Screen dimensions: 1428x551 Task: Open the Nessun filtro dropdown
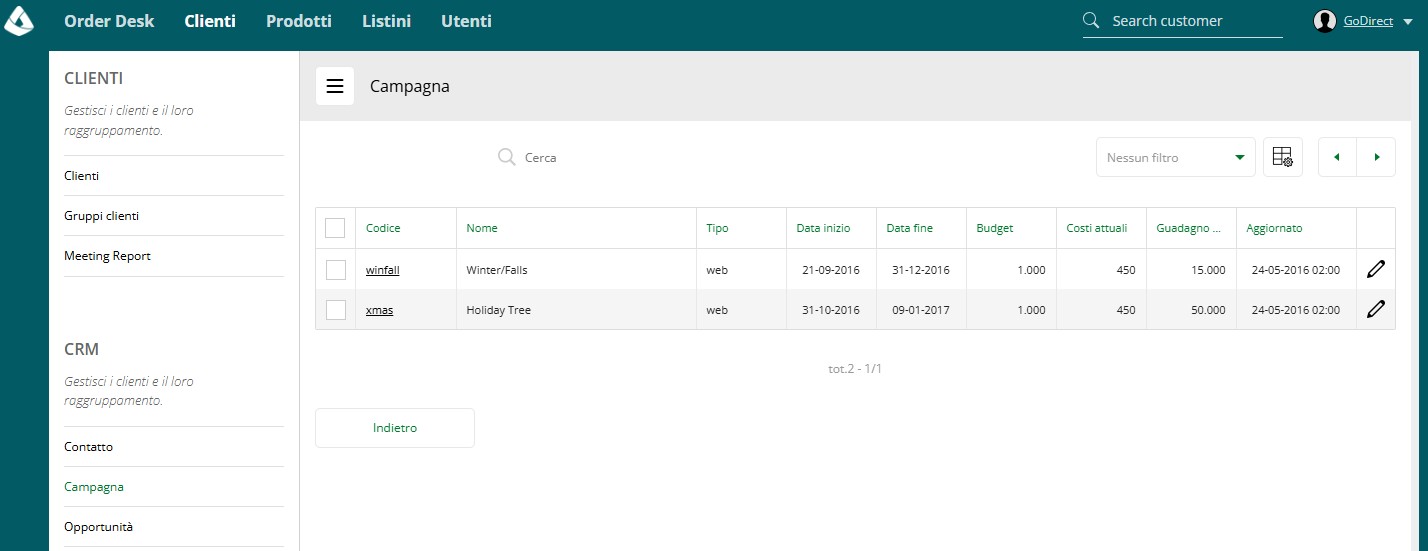coord(1176,157)
